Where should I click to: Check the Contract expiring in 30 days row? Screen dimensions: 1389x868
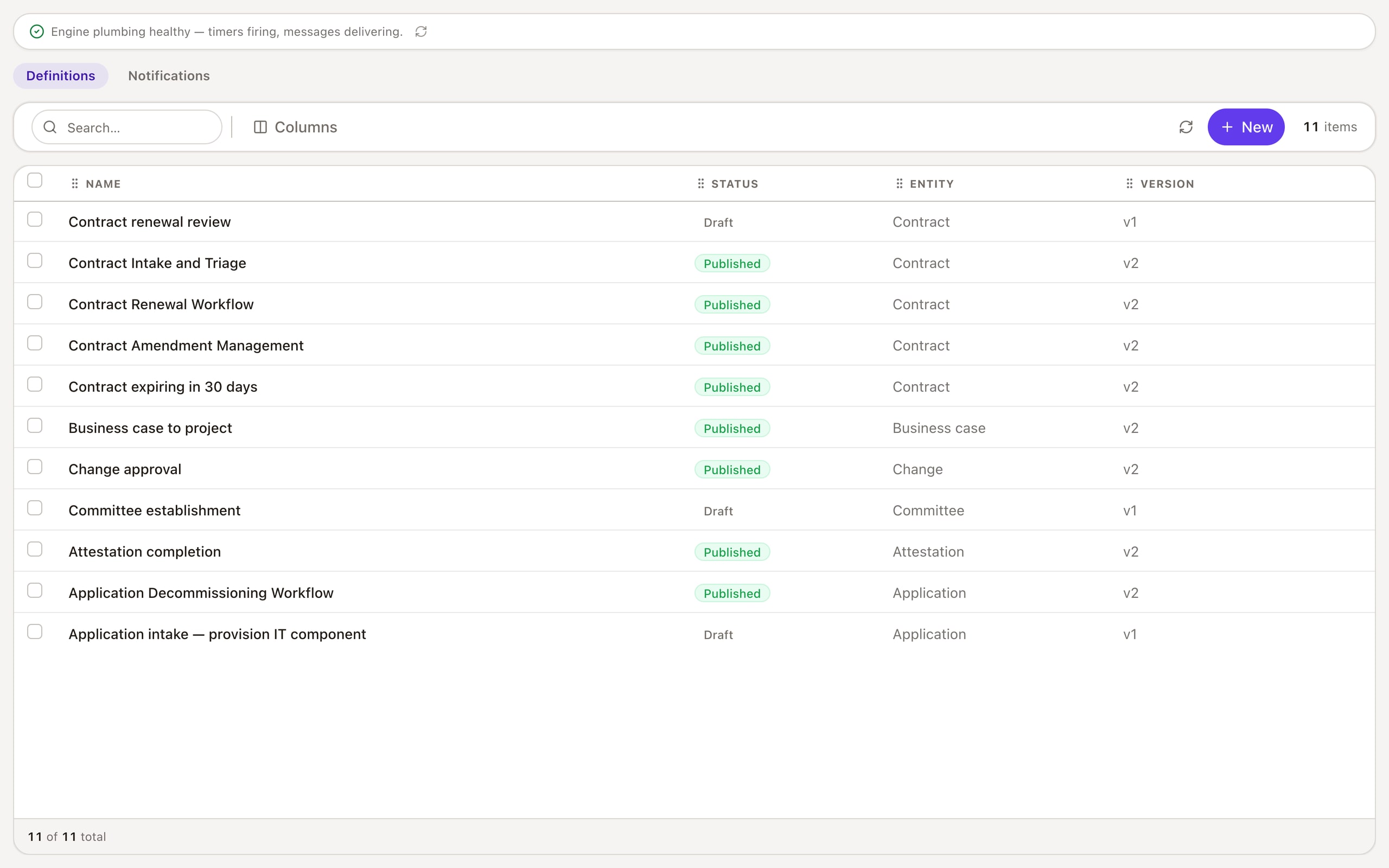pyautogui.click(x=35, y=384)
